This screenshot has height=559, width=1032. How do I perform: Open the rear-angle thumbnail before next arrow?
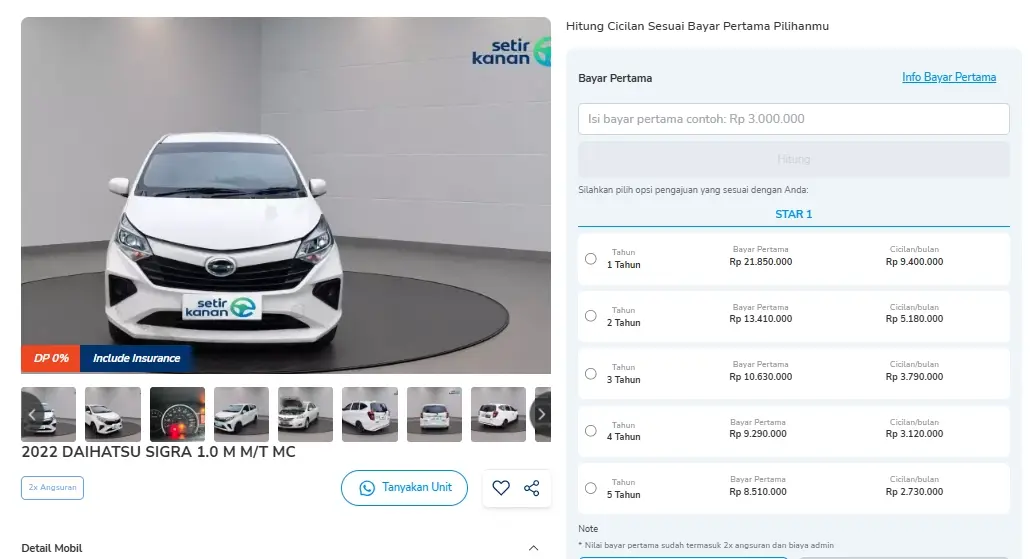point(498,414)
